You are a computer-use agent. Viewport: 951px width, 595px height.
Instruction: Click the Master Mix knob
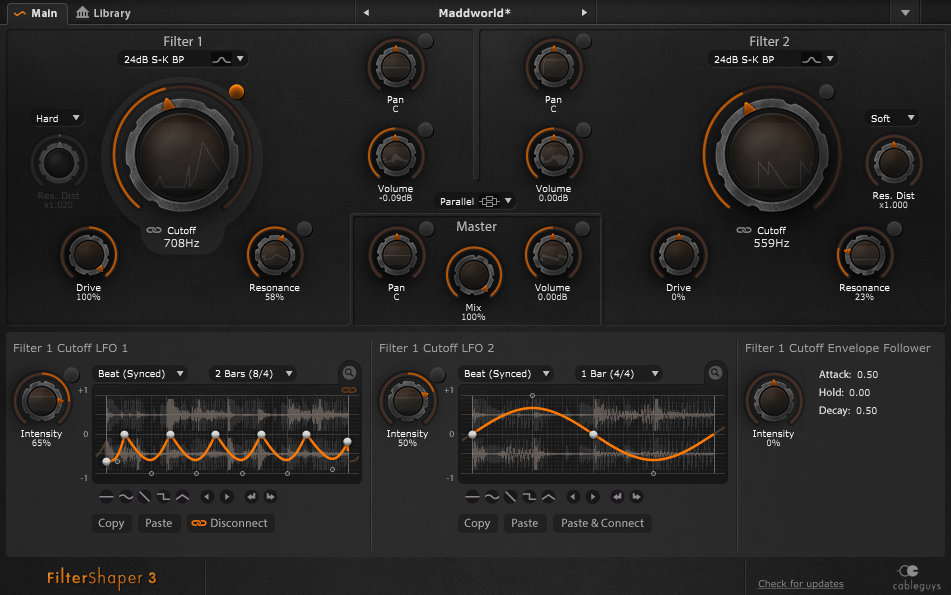click(474, 274)
